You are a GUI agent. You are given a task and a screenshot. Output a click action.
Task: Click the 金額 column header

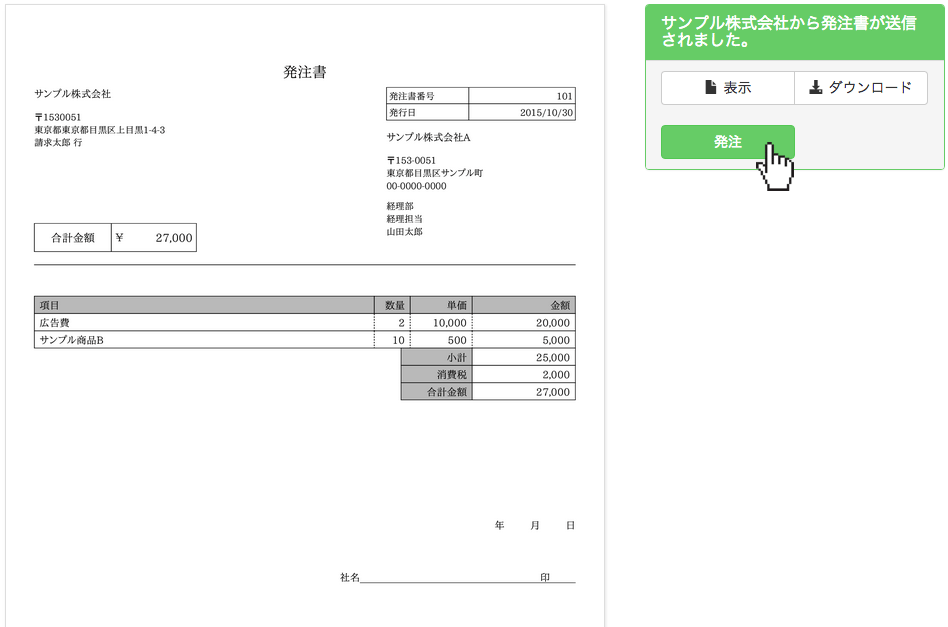[x=524, y=305]
